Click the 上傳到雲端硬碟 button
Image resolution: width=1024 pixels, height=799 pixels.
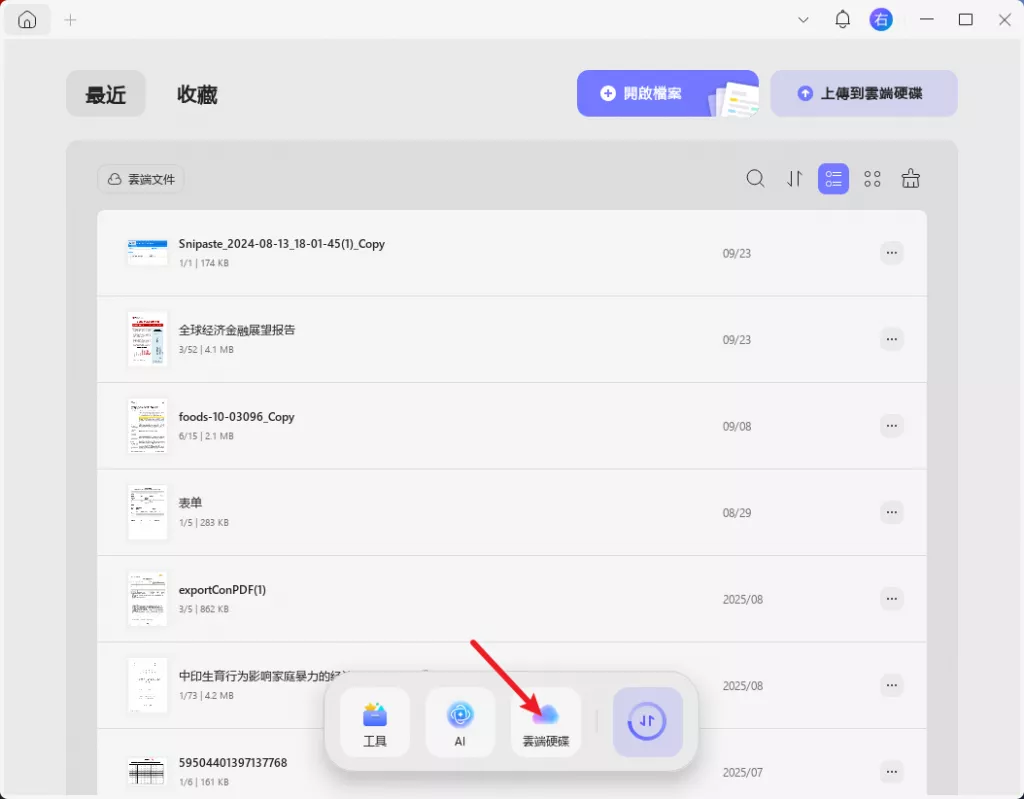pyautogui.click(x=864, y=93)
